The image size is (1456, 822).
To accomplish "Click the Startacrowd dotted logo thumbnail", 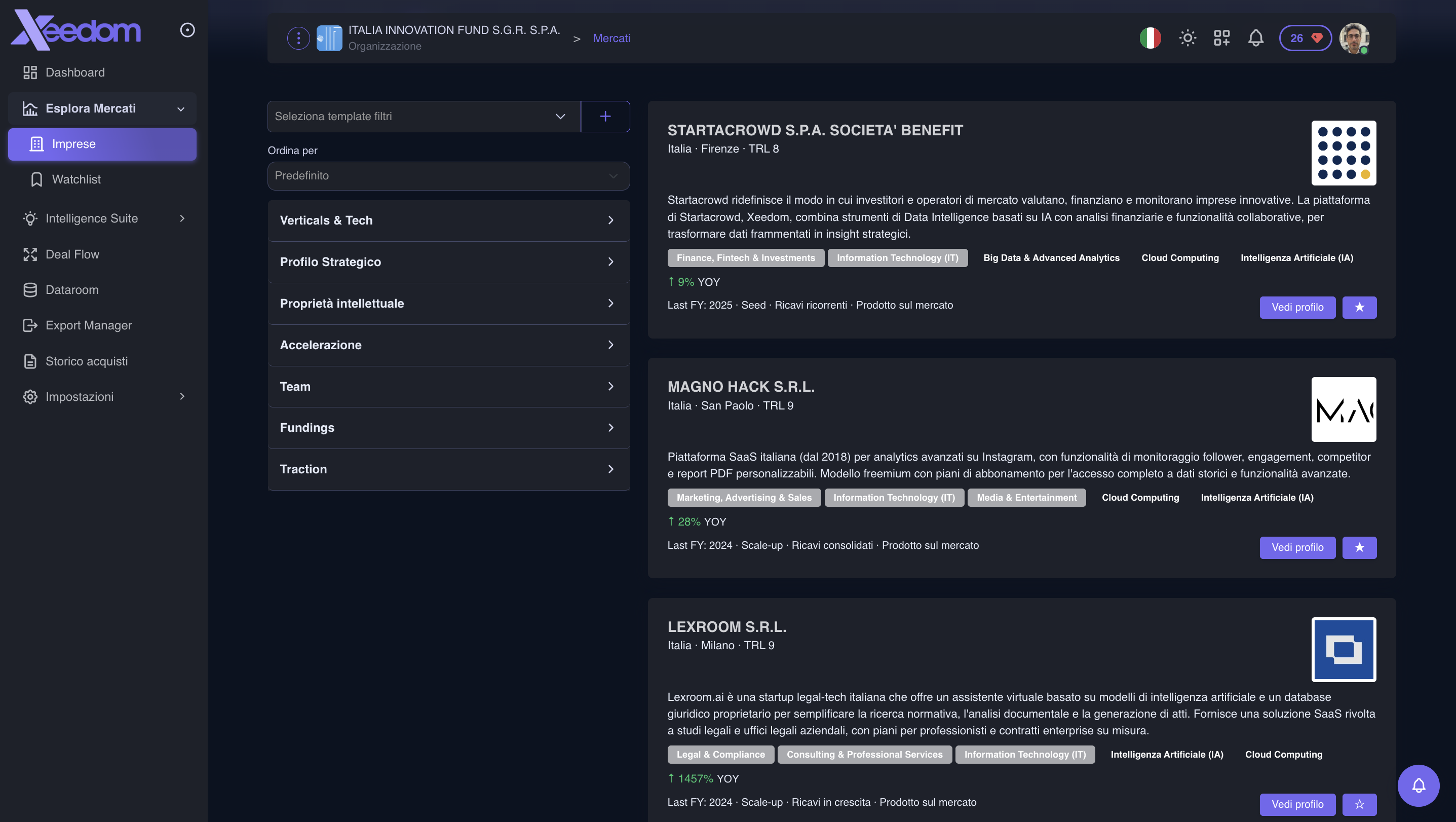I will (x=1344, y=153).
